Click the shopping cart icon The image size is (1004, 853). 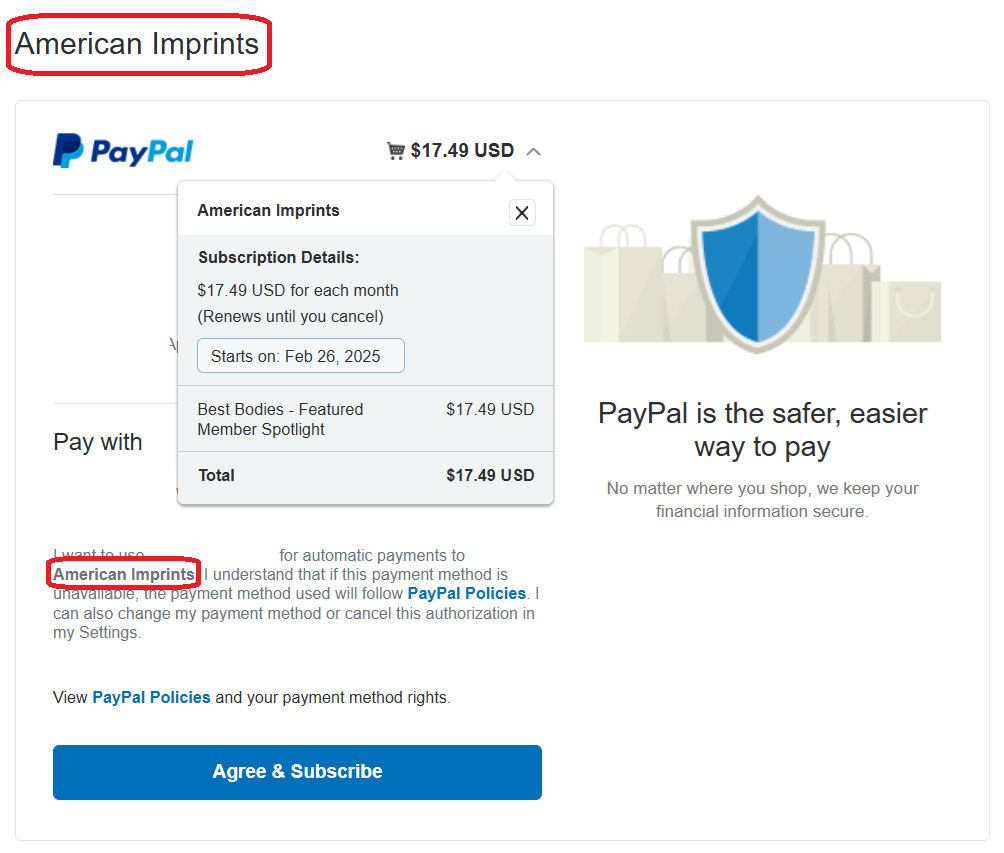[x=396, y=151]
